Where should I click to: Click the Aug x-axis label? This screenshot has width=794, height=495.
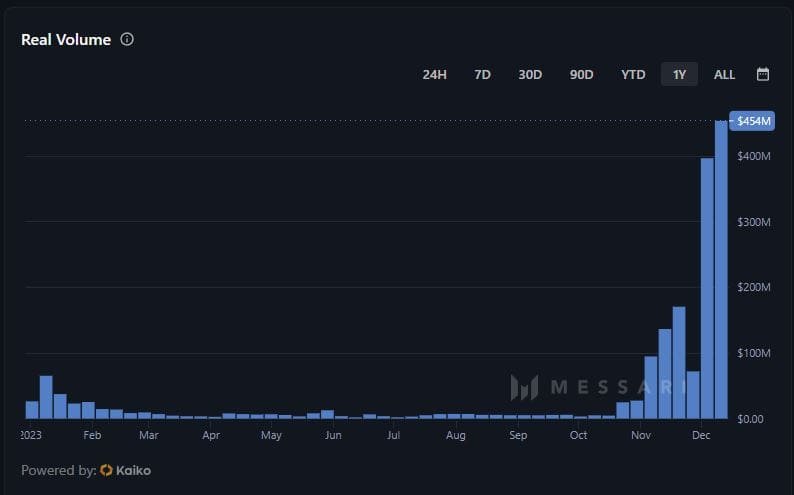(456, 435)
